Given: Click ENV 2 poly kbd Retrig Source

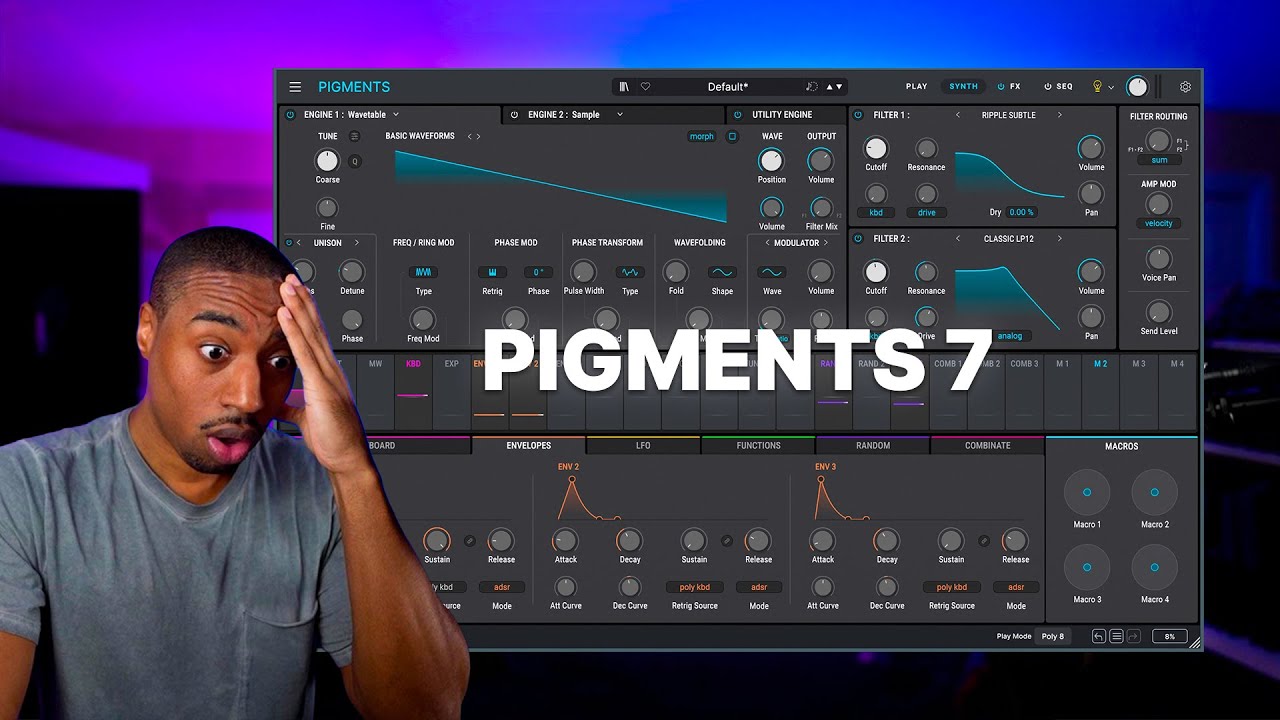Looking at the screenshot, I should tap(695, 588).
